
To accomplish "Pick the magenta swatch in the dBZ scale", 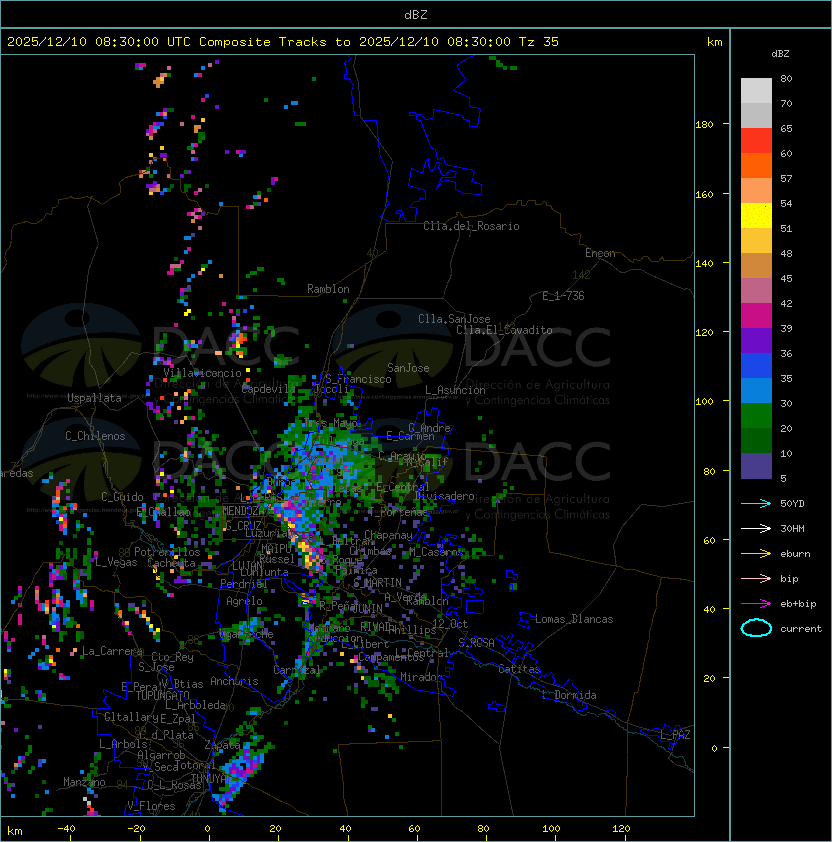I will pos(756,316).
